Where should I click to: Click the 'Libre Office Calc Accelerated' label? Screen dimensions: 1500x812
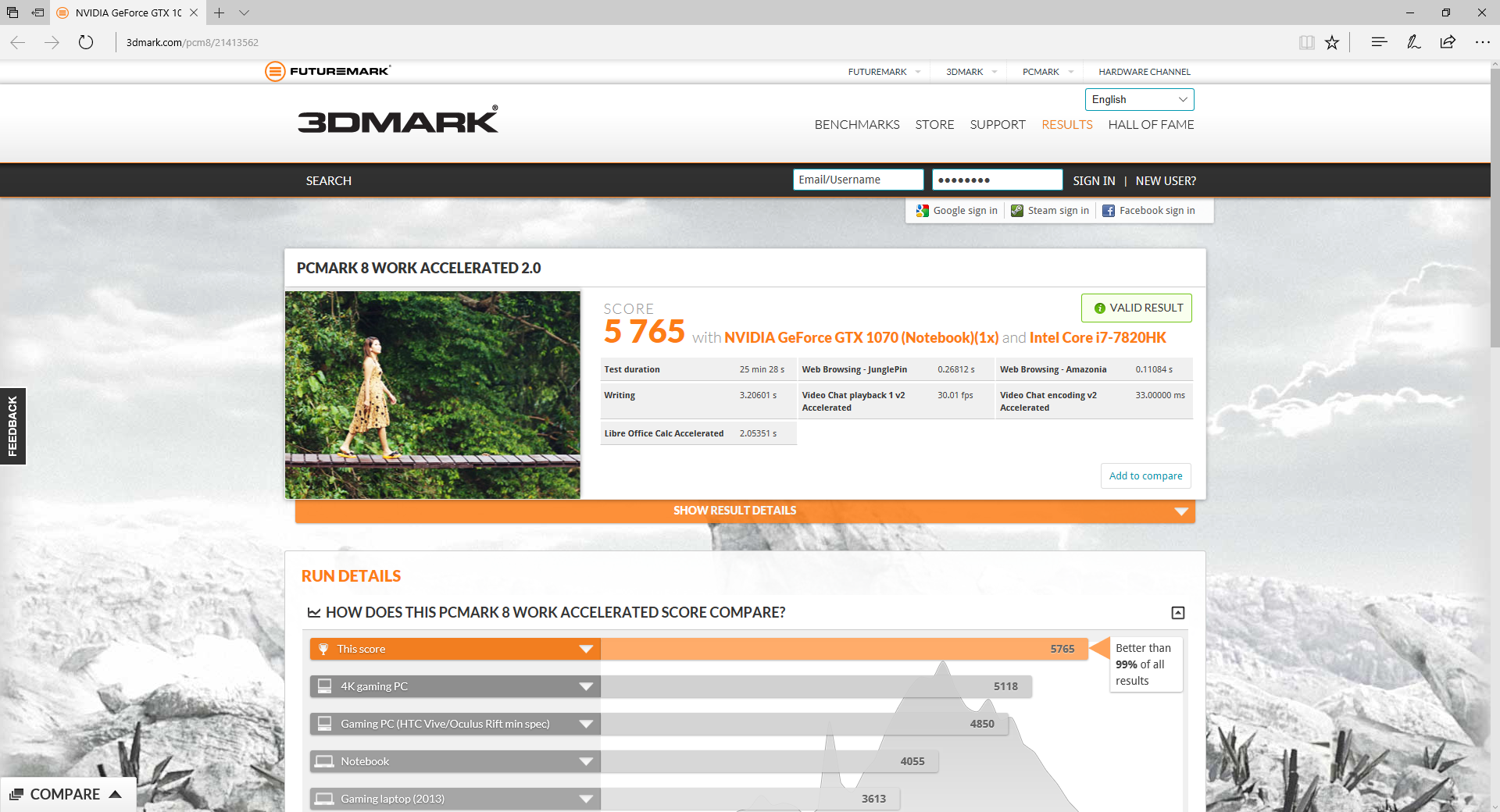[664, 434]
